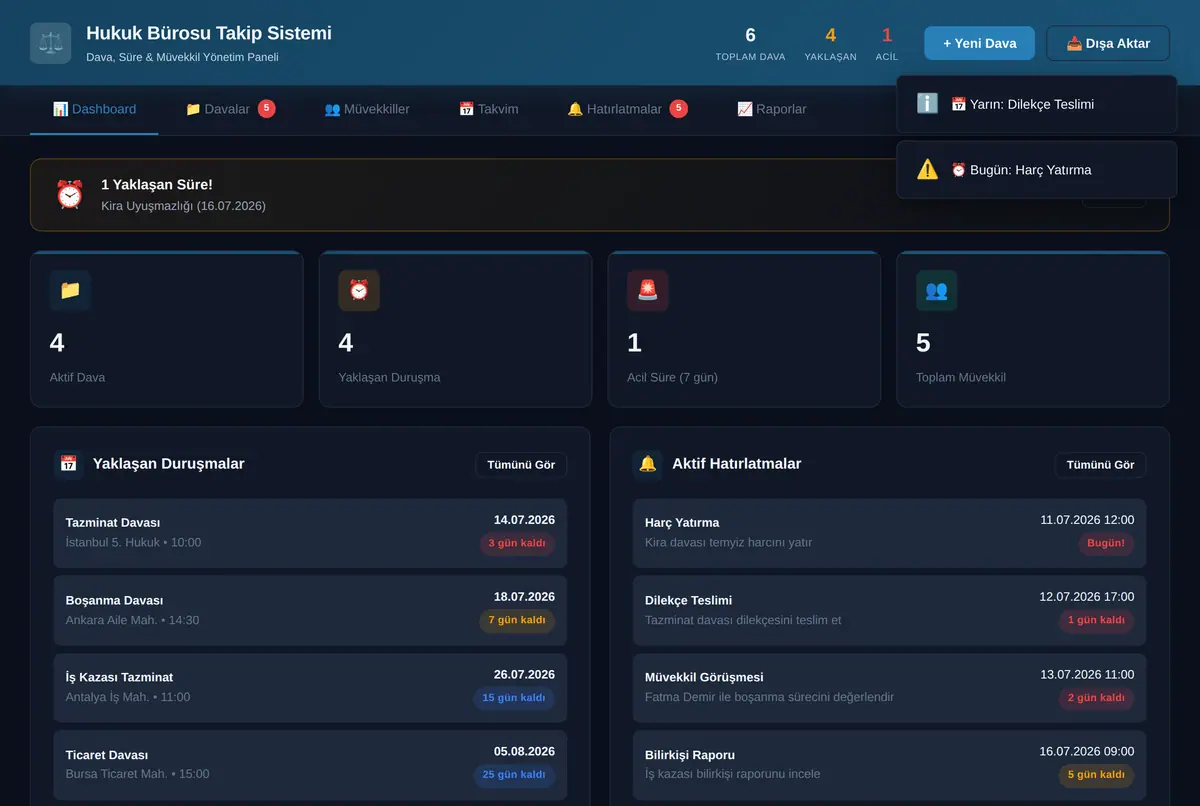
Task: Click the red badge on the Davalar tab
Action: [x=267, y=109]
